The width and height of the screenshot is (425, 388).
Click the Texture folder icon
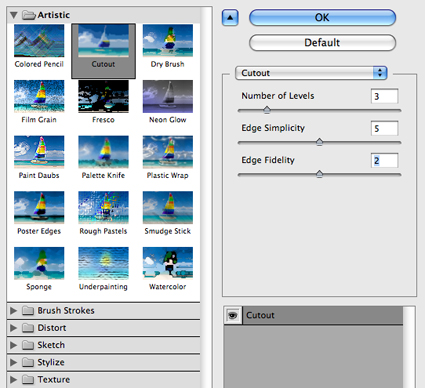tap(28, 380)
